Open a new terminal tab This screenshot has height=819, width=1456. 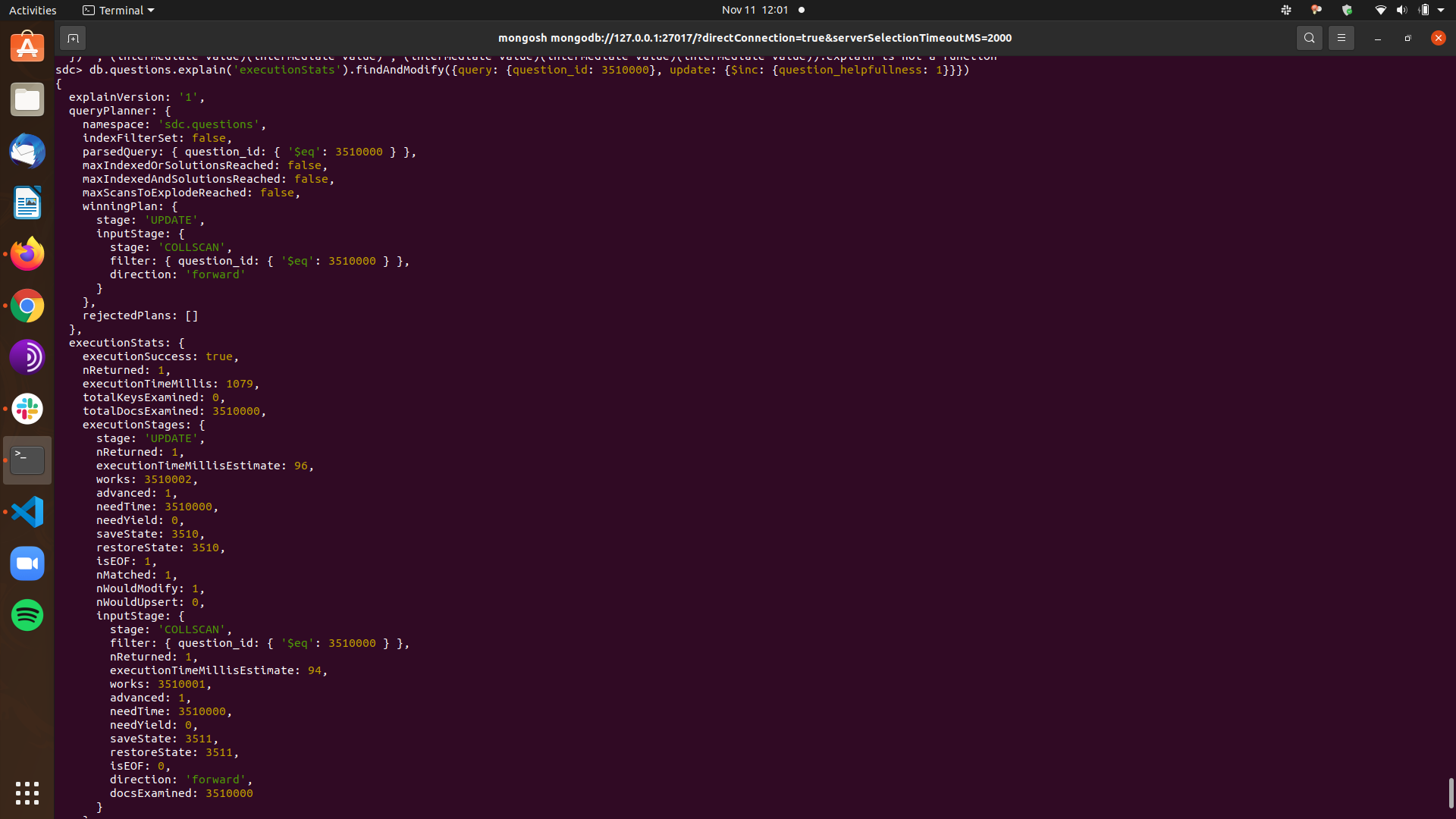click(x=73, y=37)
